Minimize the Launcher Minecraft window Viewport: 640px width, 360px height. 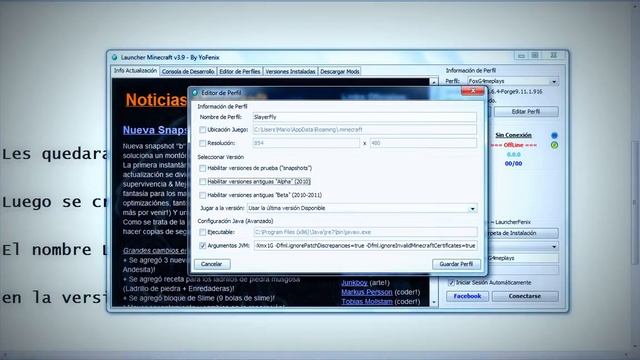(x=521, y=56)
